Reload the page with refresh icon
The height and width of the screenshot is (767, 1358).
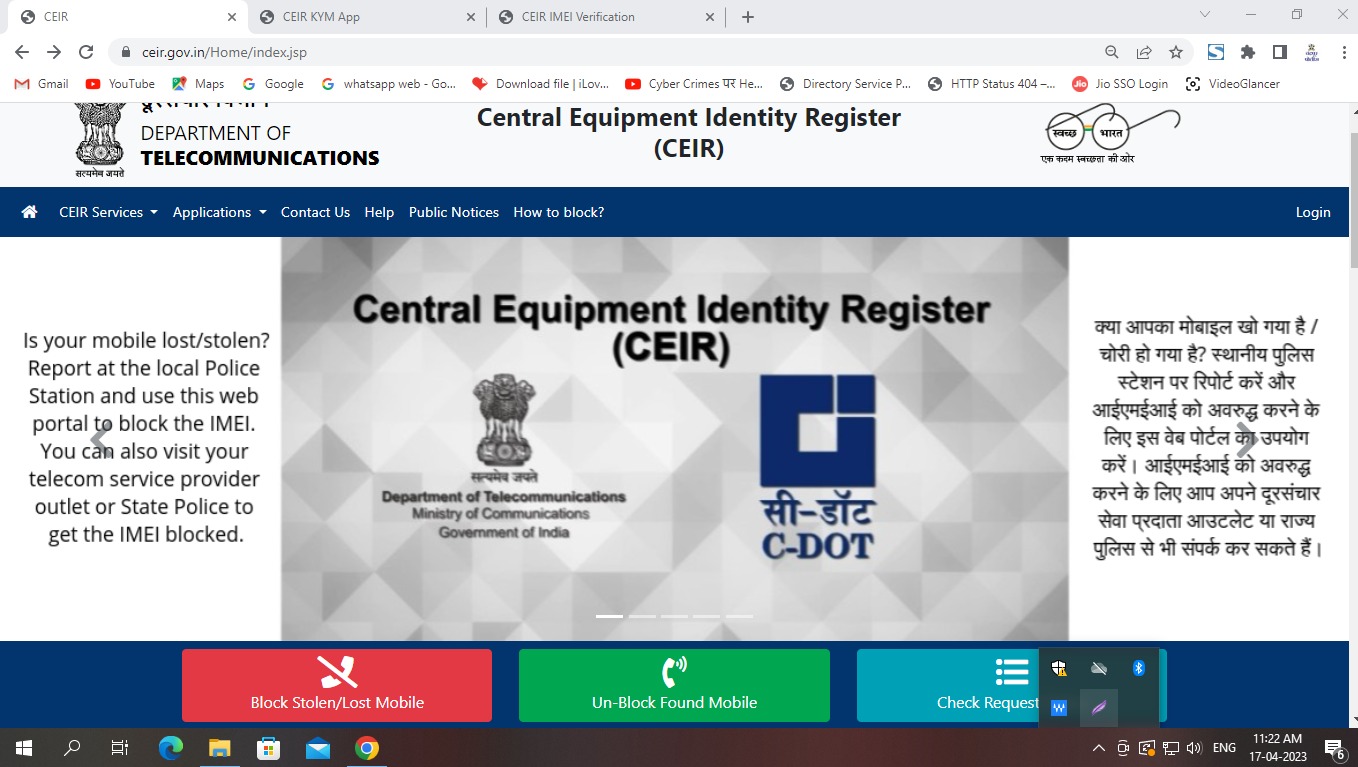pos(86,52)
